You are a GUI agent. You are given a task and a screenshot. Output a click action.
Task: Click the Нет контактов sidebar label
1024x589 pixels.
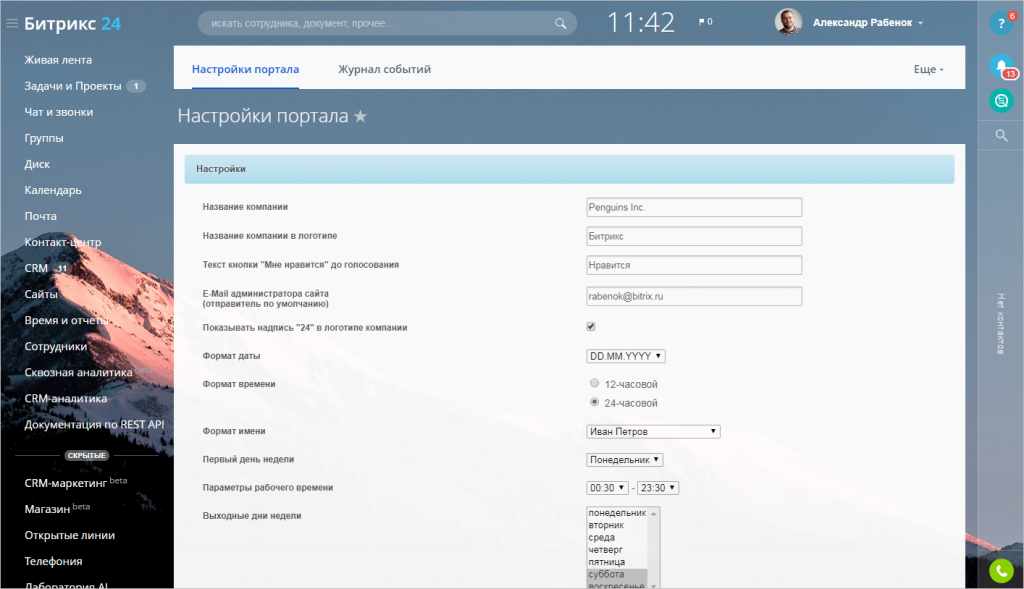(1000, 324)
